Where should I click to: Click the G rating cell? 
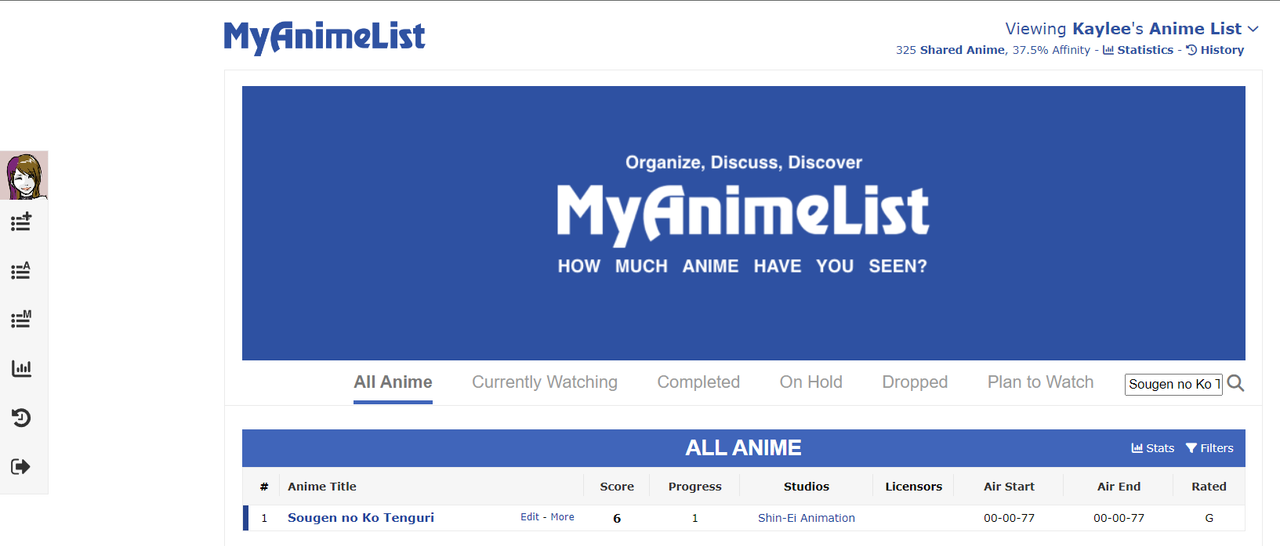[x=1208, y=518]
